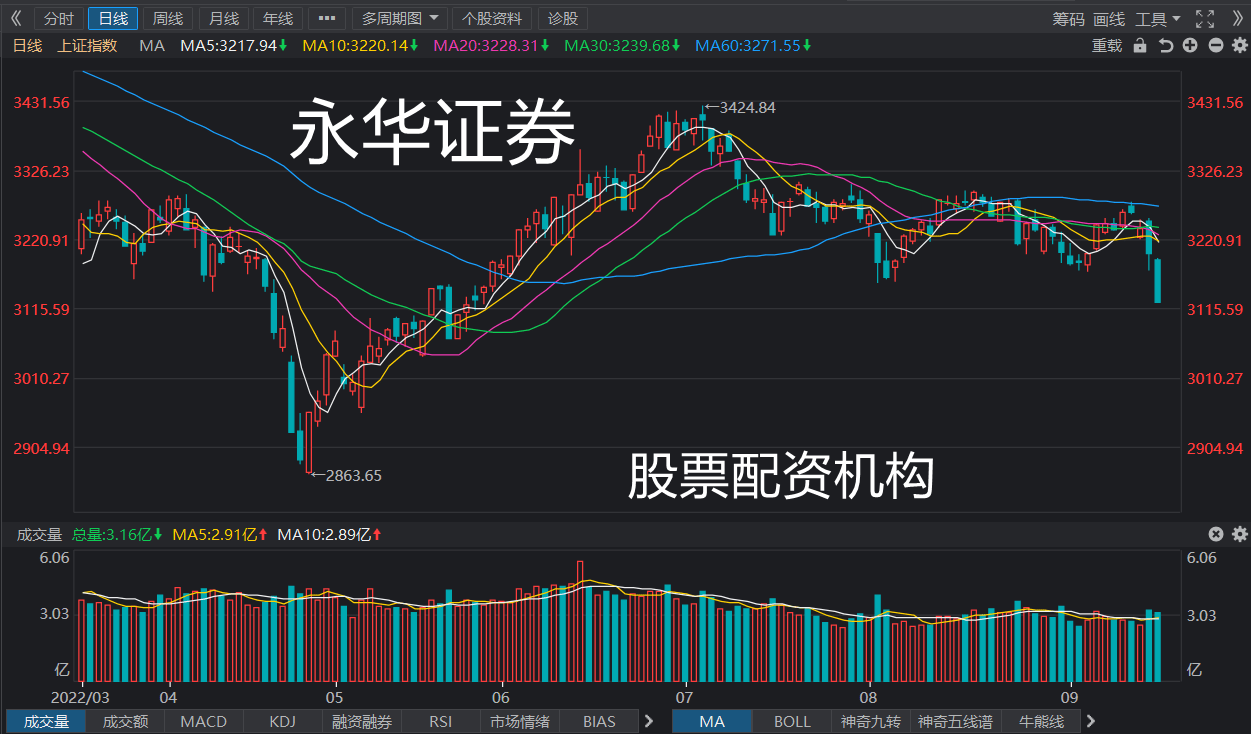Zoom out chart with minus icon

coord(1216,45)
